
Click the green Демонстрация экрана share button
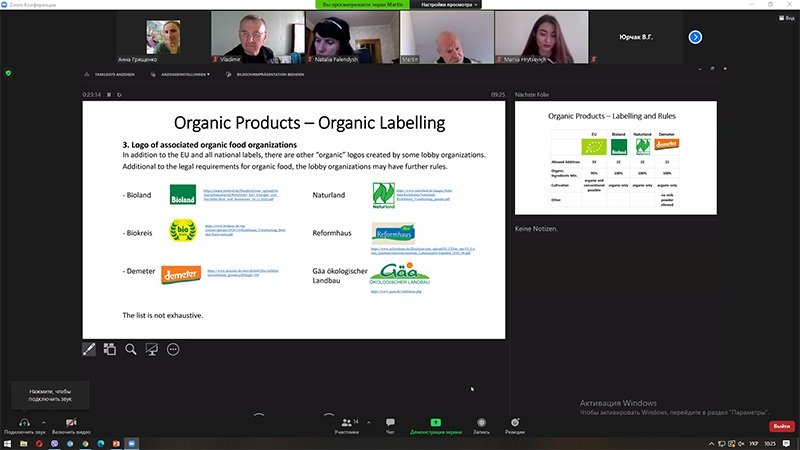pos(436,426)
